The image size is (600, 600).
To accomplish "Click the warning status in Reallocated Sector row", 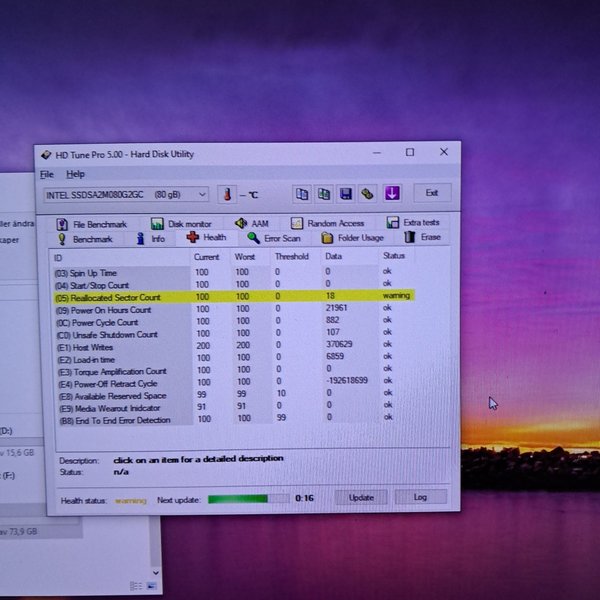I will [396, 295].
